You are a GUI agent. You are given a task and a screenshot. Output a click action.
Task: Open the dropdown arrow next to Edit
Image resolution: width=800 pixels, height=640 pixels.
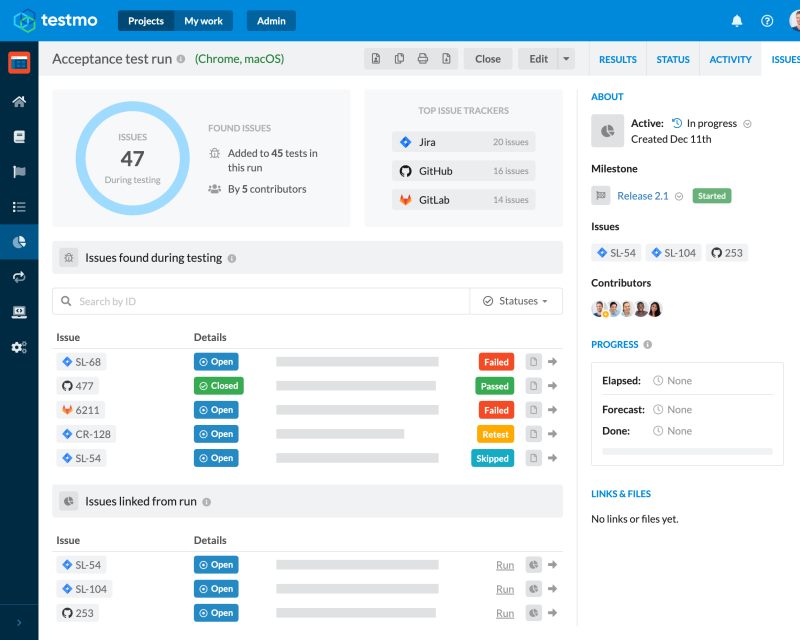click(567, 59)
